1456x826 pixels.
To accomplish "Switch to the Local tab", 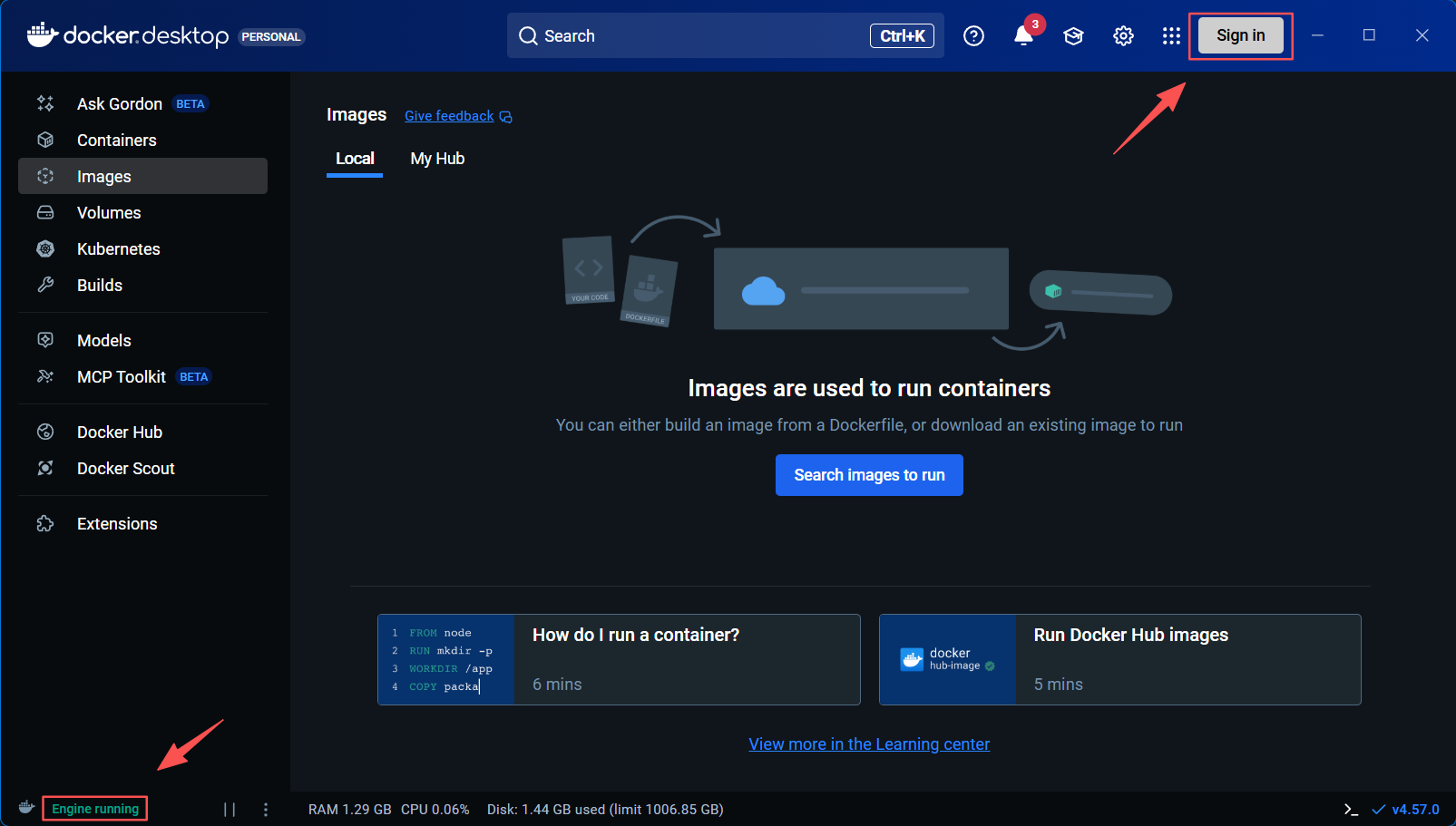I will [355, 159].
